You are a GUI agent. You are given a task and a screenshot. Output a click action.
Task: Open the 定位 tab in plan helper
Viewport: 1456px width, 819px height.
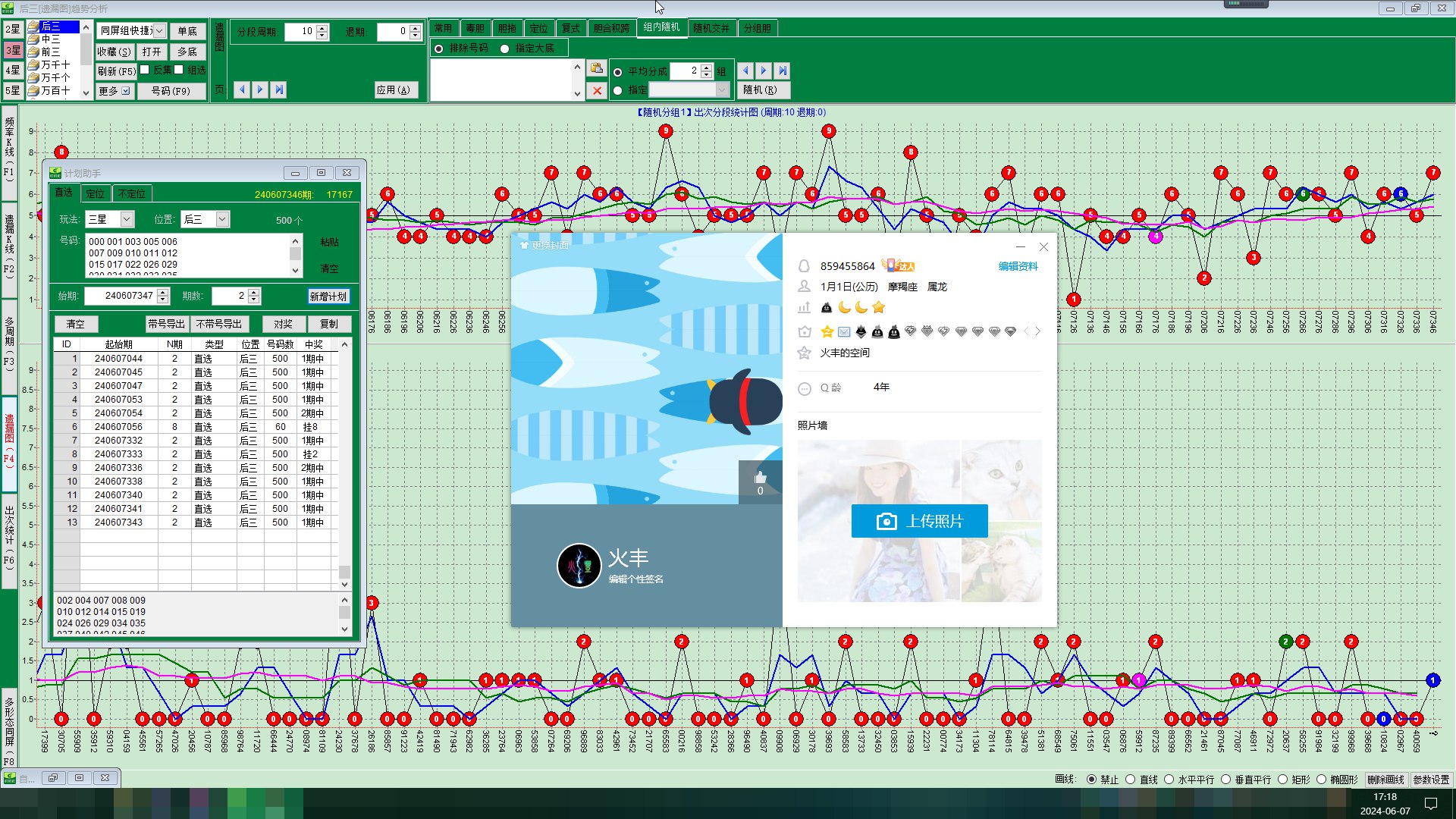(x=95, y=194)
